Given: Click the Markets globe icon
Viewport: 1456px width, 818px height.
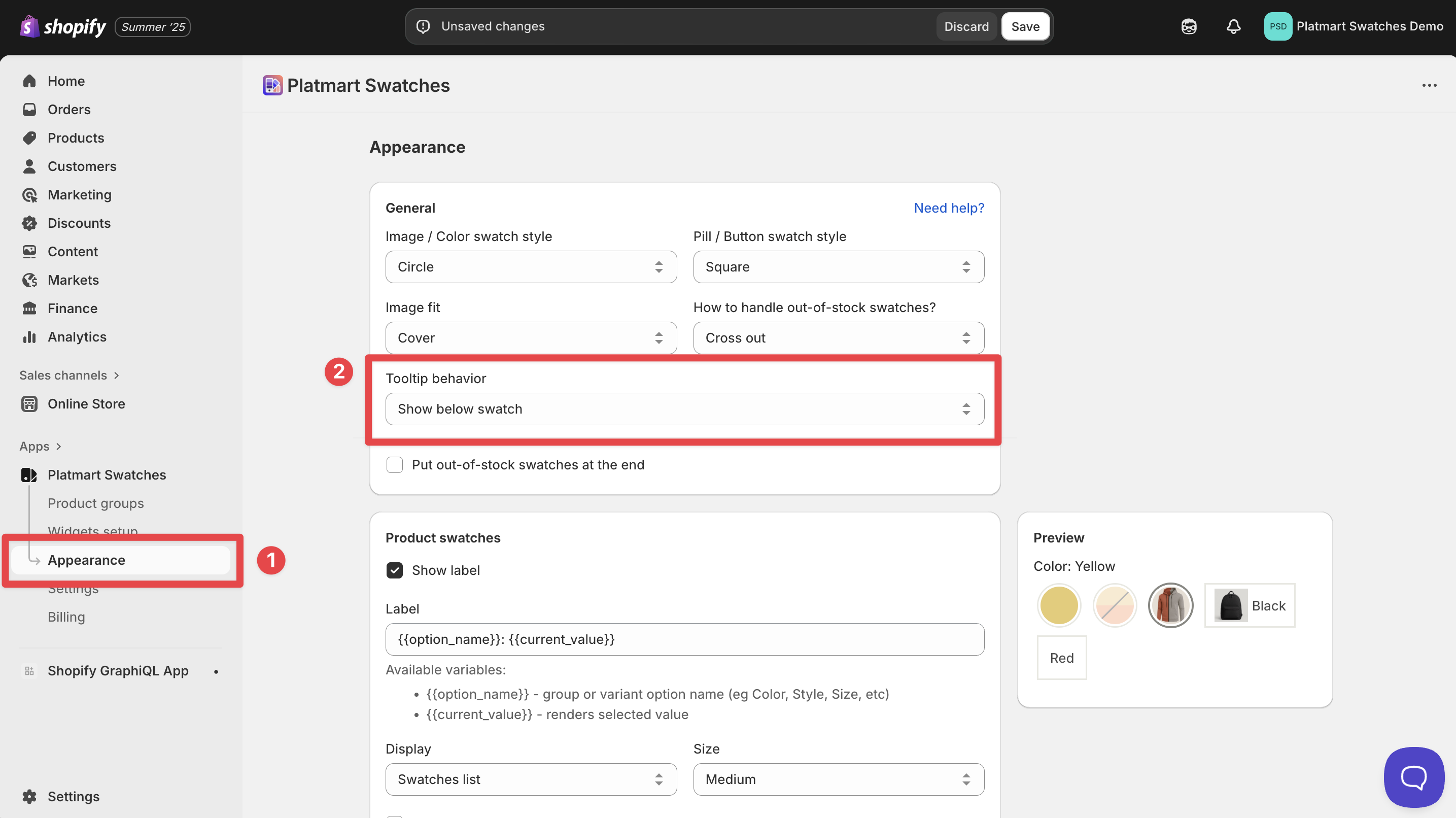Looking at the screenshot, I should pos(29,281).
